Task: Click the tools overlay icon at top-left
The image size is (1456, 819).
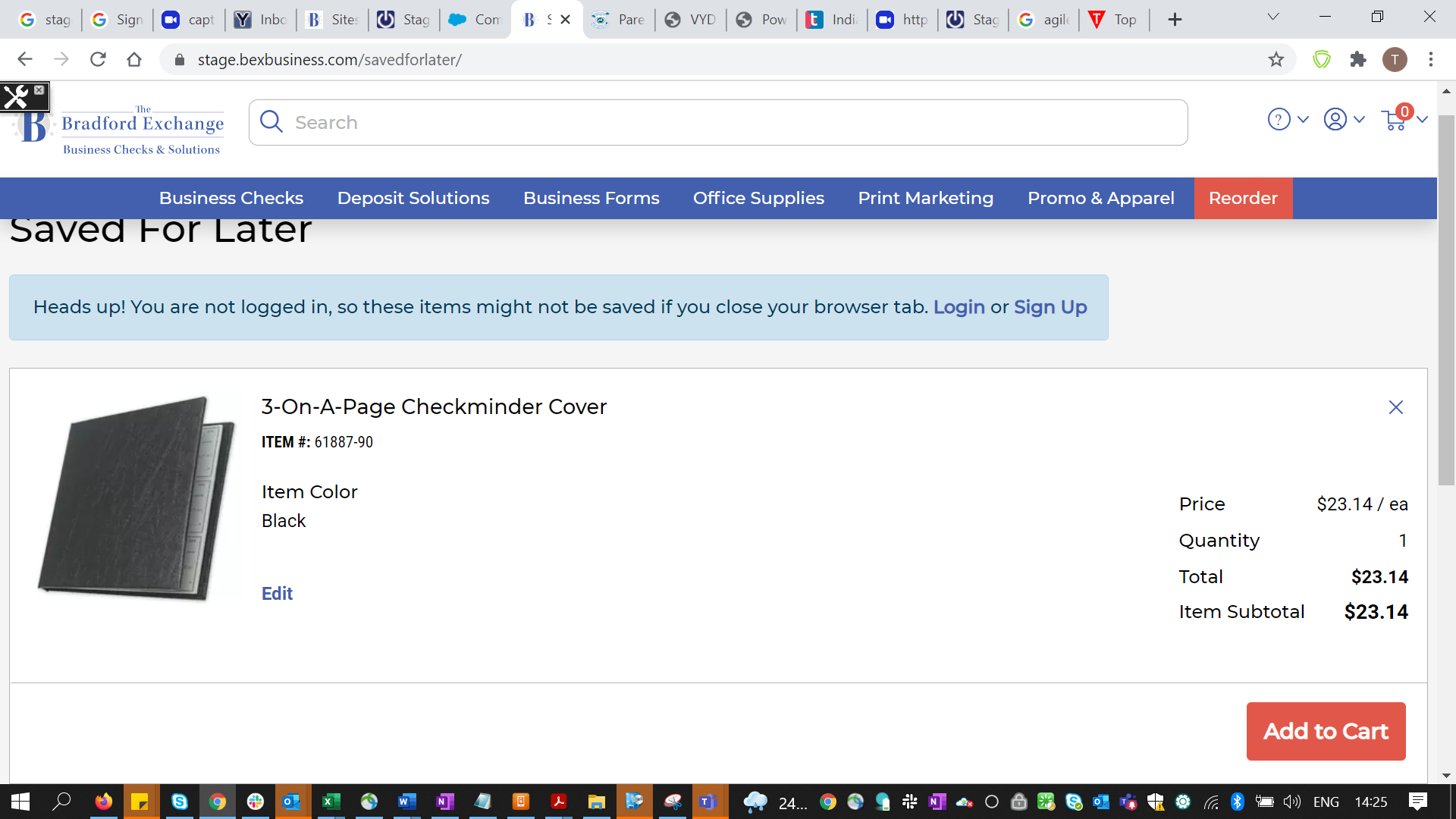Action: (17, 96)
